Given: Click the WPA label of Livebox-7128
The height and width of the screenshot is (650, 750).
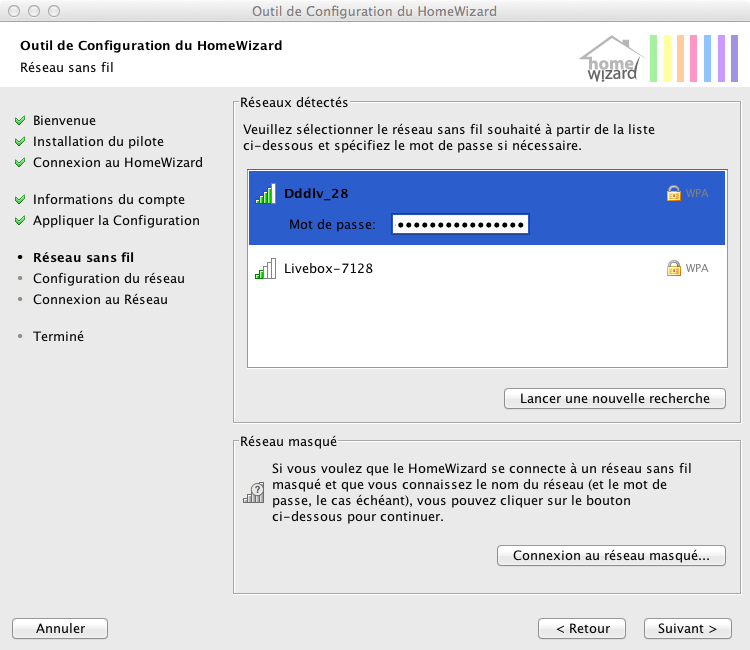Looking at the screenshot, I should [x=697, y=268].
